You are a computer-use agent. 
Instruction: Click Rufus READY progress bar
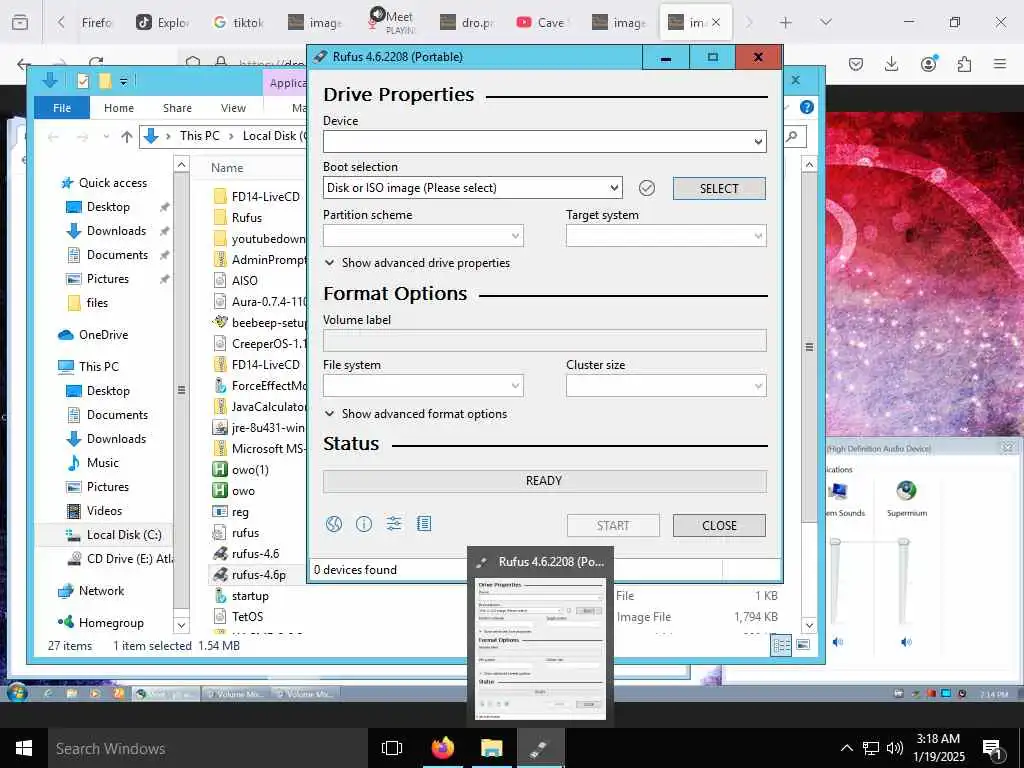[545, 481]
